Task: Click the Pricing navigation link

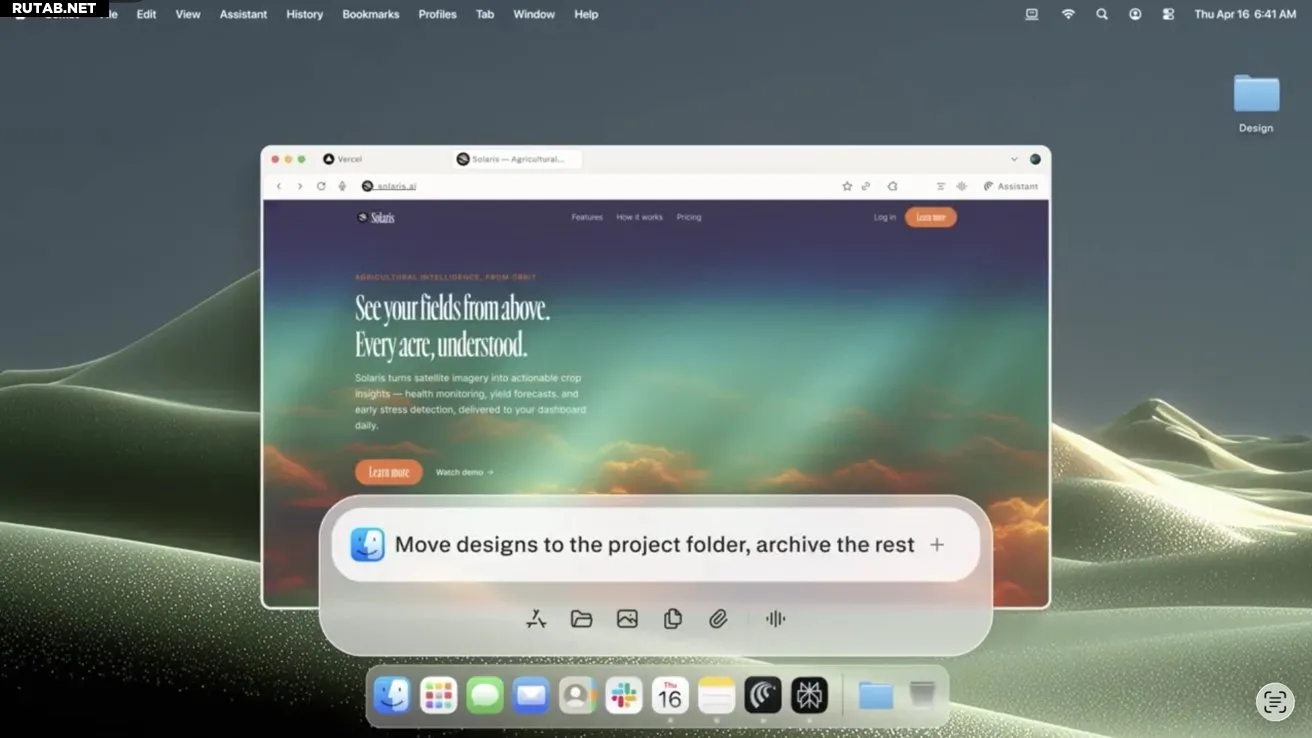Action: tap(688, 217)
